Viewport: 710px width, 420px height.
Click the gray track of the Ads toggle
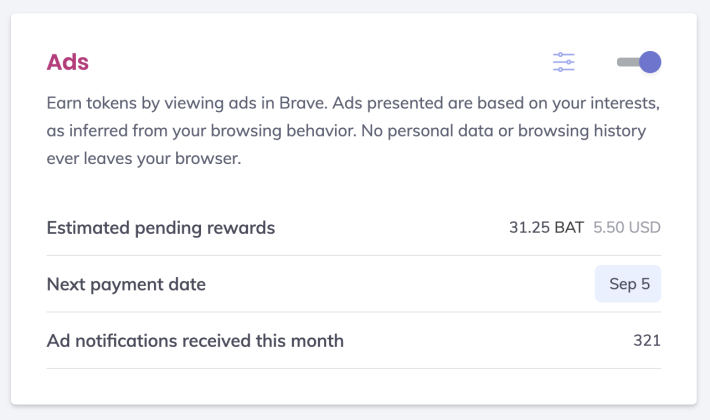coord(628,62)
